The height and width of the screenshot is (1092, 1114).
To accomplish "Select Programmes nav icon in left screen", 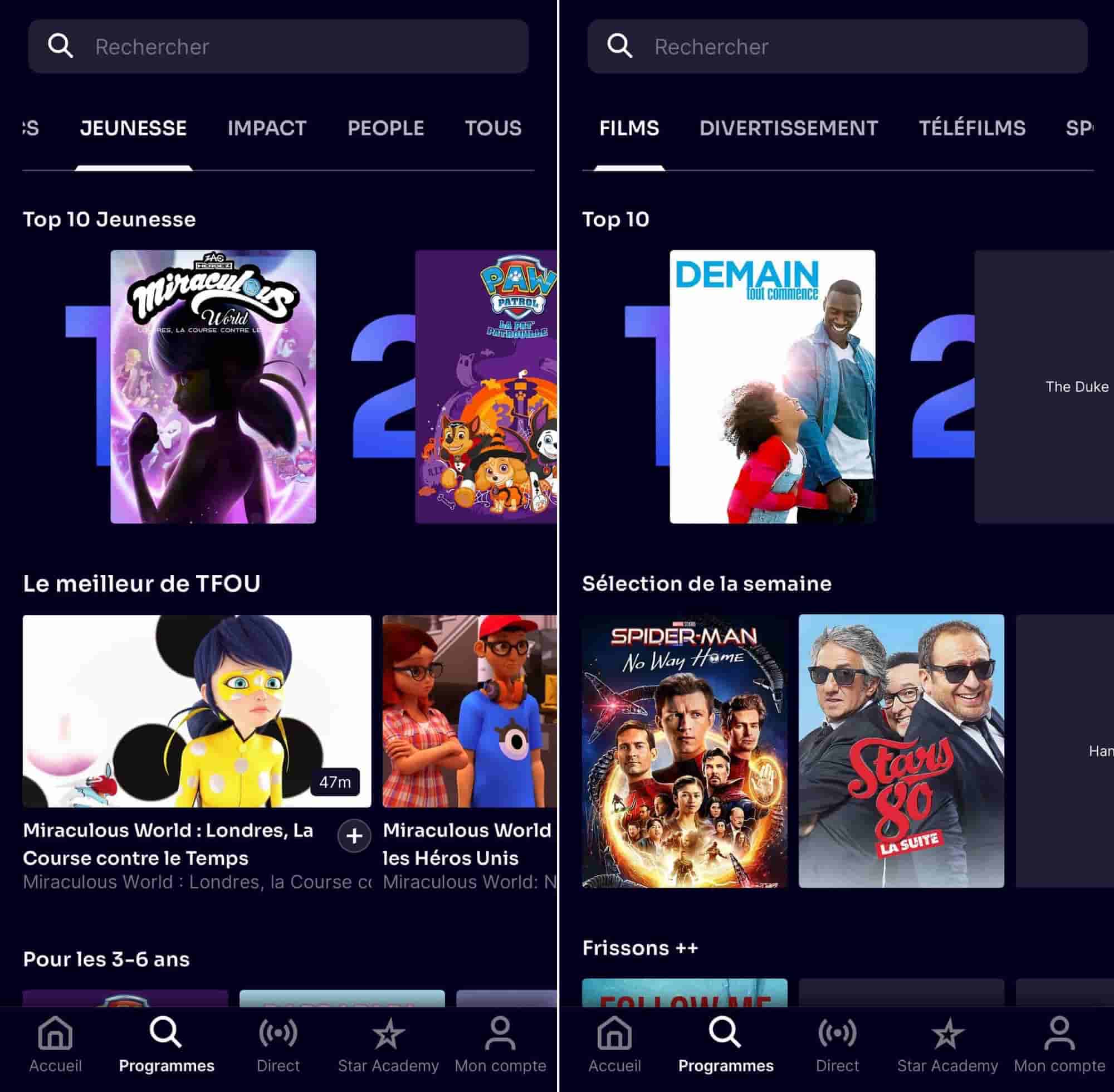I will click(x=165, y=1032).
